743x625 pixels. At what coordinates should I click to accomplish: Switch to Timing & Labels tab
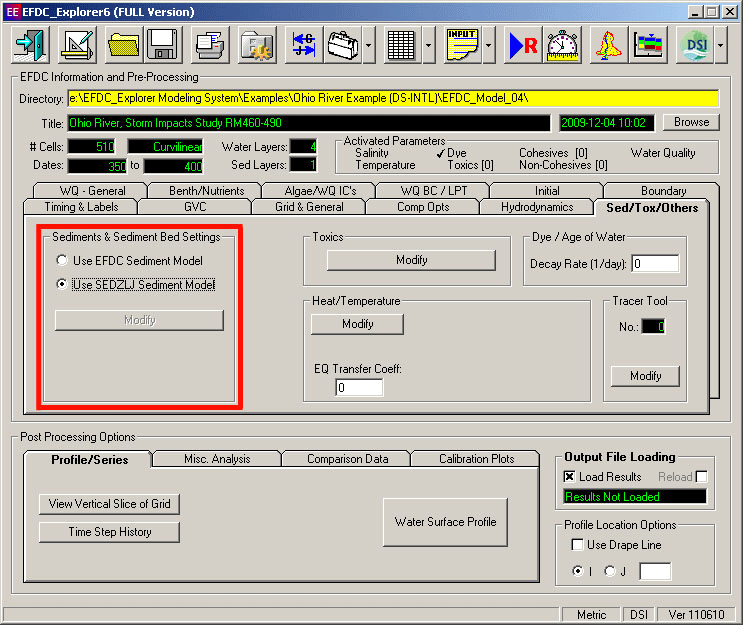coord(81,207)
